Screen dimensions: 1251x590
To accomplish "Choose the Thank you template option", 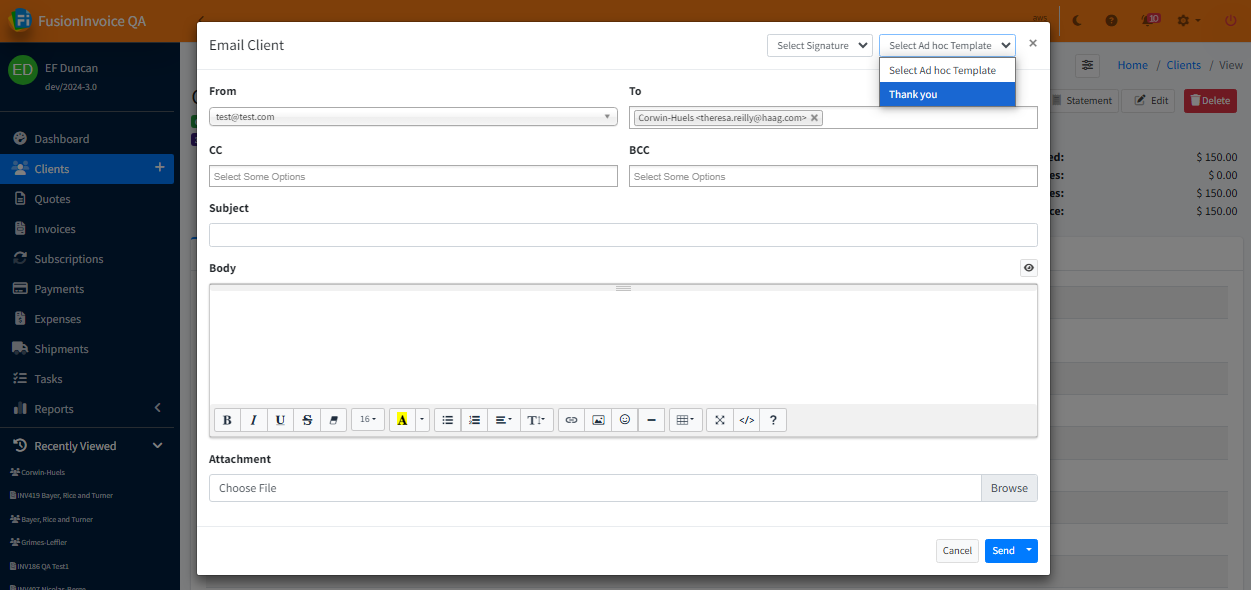I will coord(946,94).
